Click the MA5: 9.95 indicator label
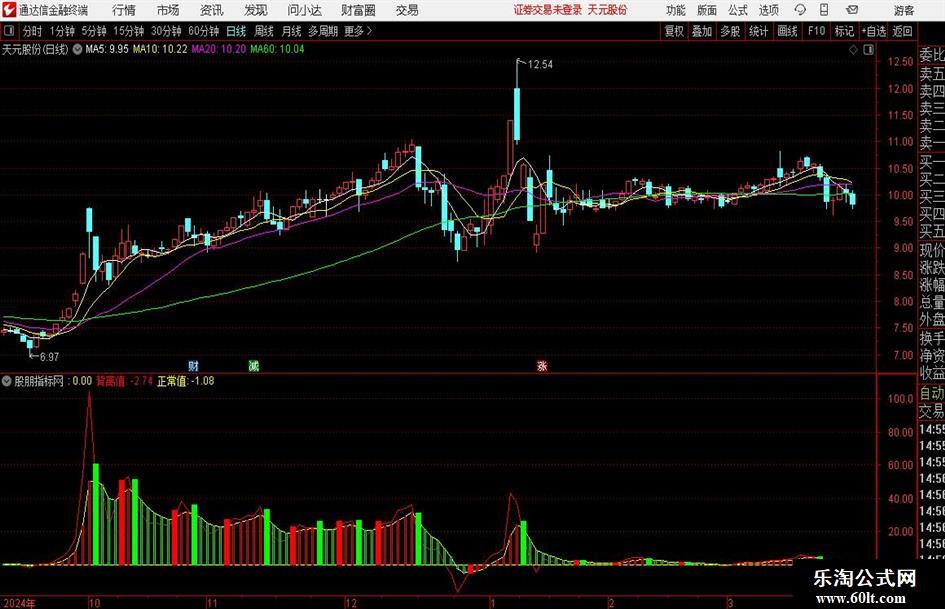 [x=107, y=49]
